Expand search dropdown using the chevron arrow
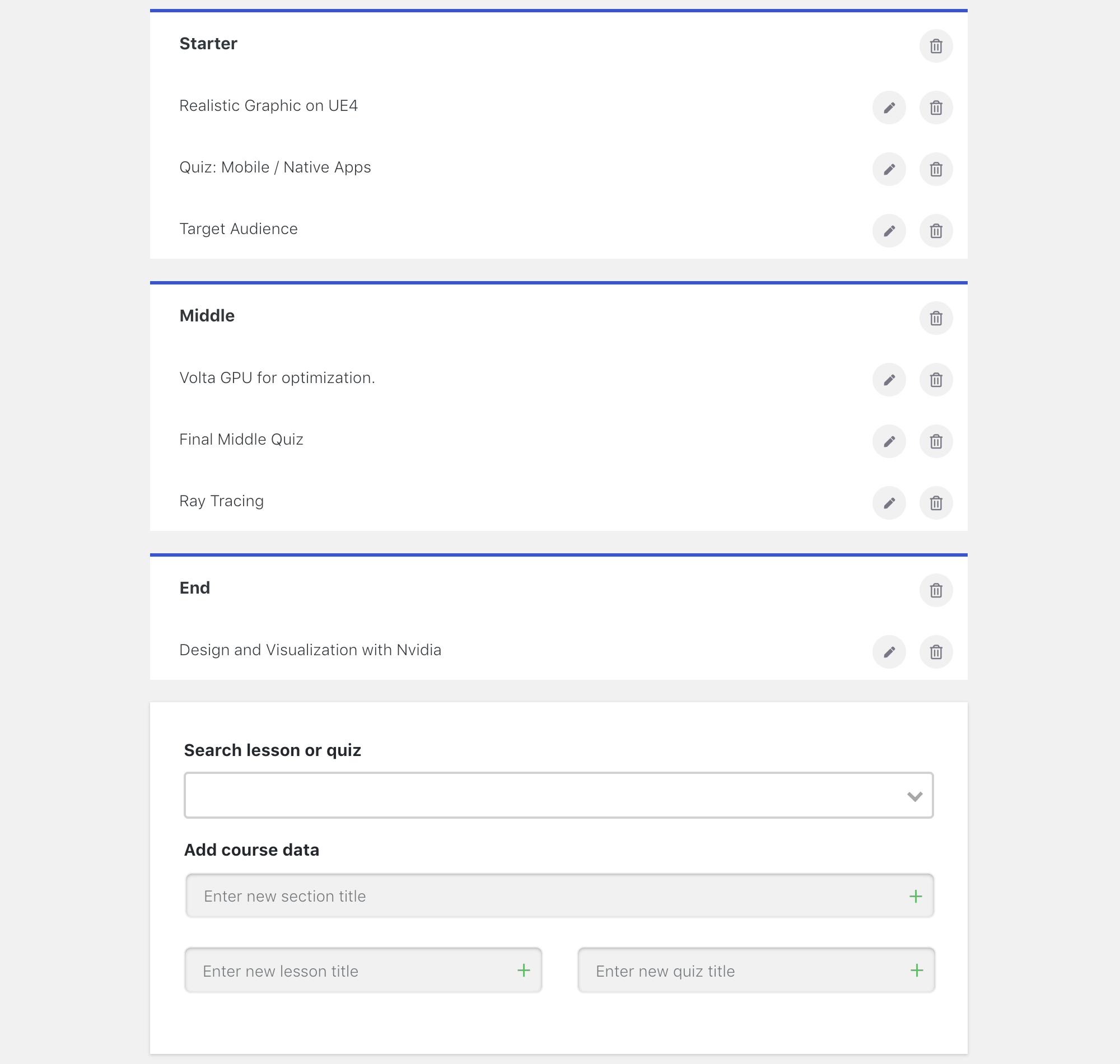The image size is (1120, 1064). coord(914,796)
